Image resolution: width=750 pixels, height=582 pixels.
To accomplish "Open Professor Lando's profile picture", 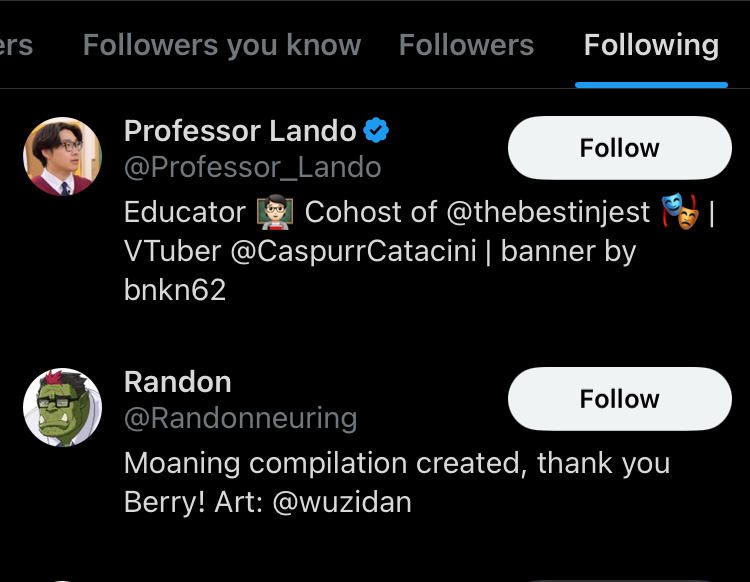I will (x=62, y=156).
